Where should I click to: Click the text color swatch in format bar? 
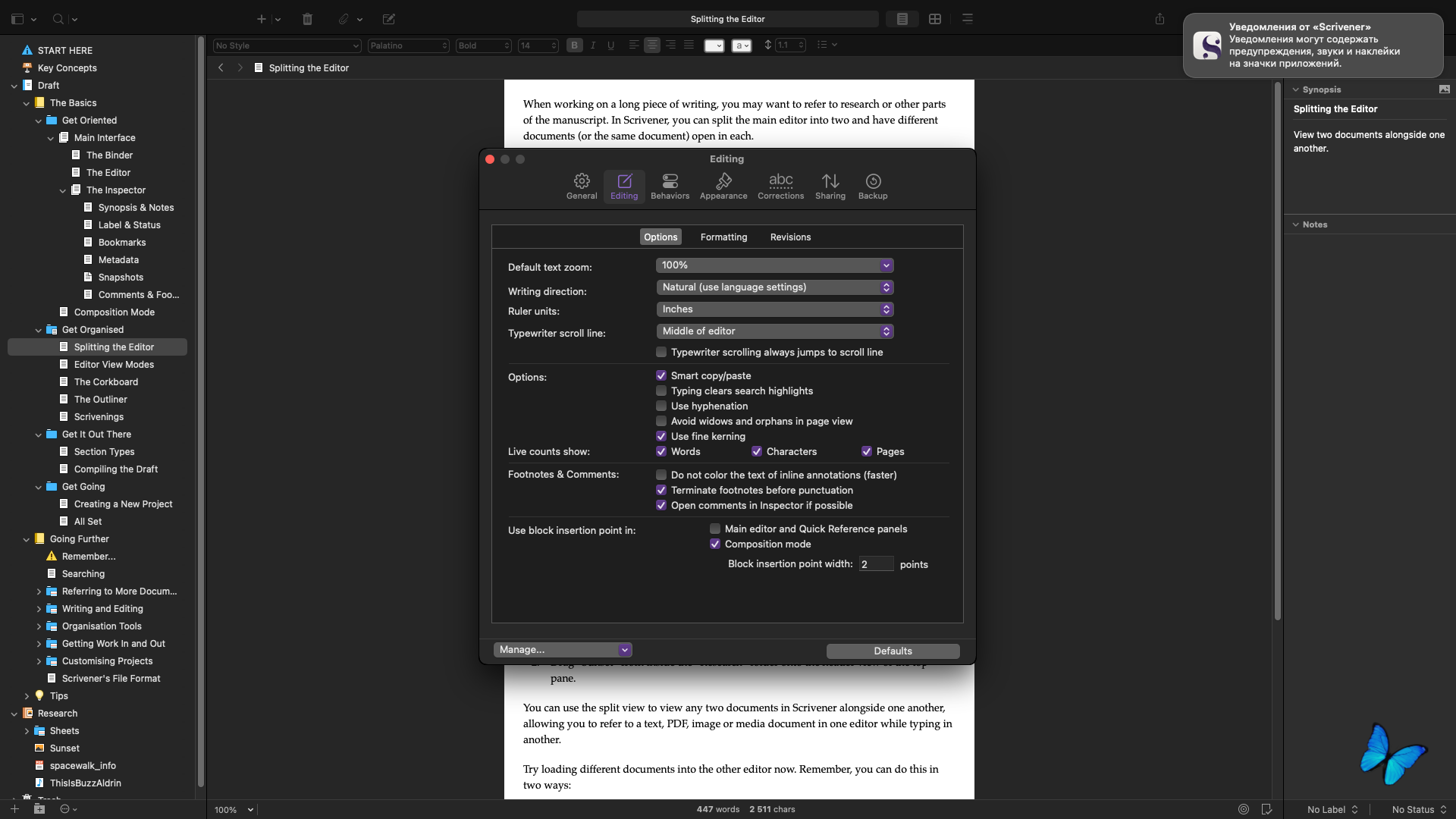[x=714, y=45]
